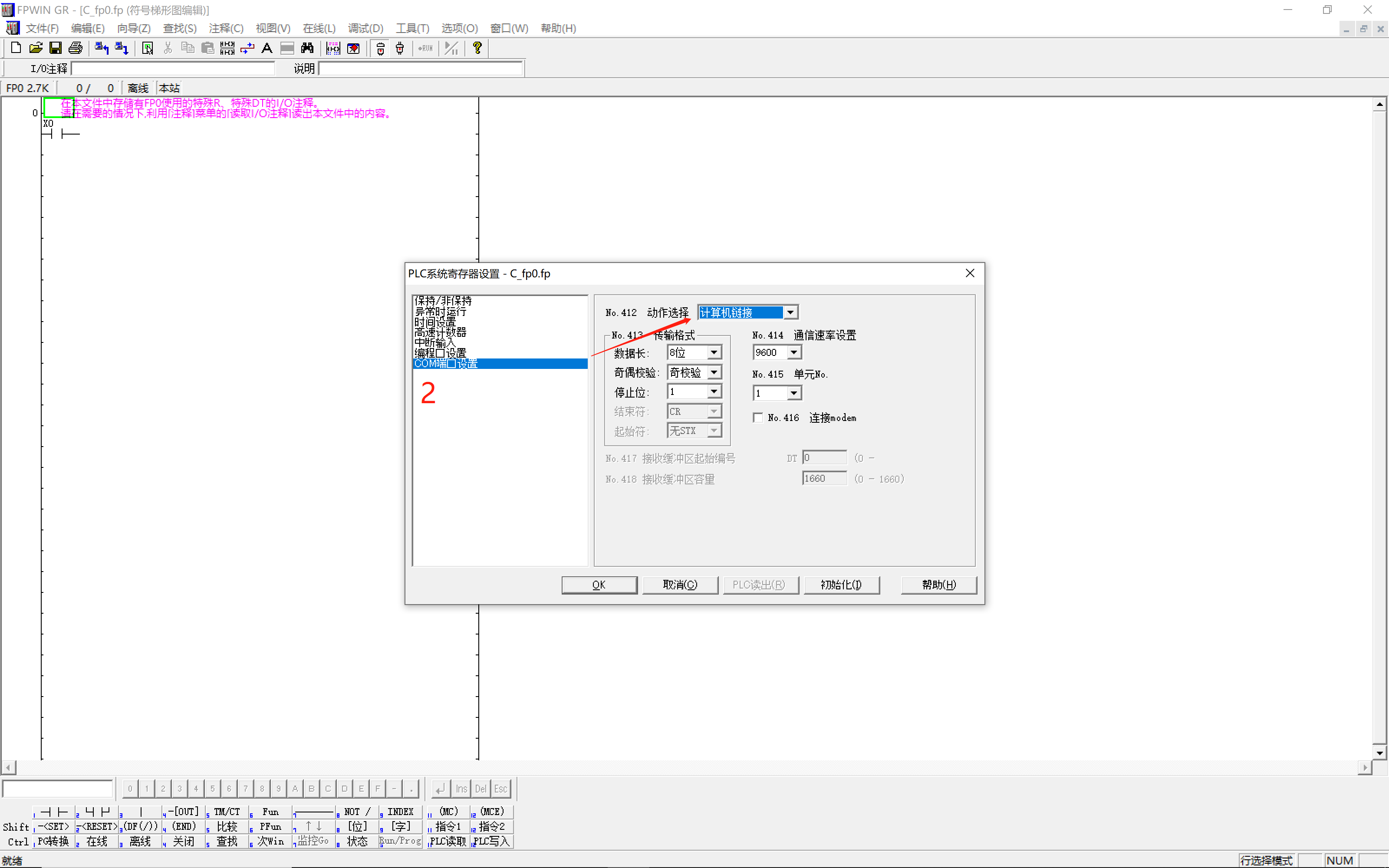Click the Open file folder icon
This screenshot has width=1389, height=868.
(36, 48)
